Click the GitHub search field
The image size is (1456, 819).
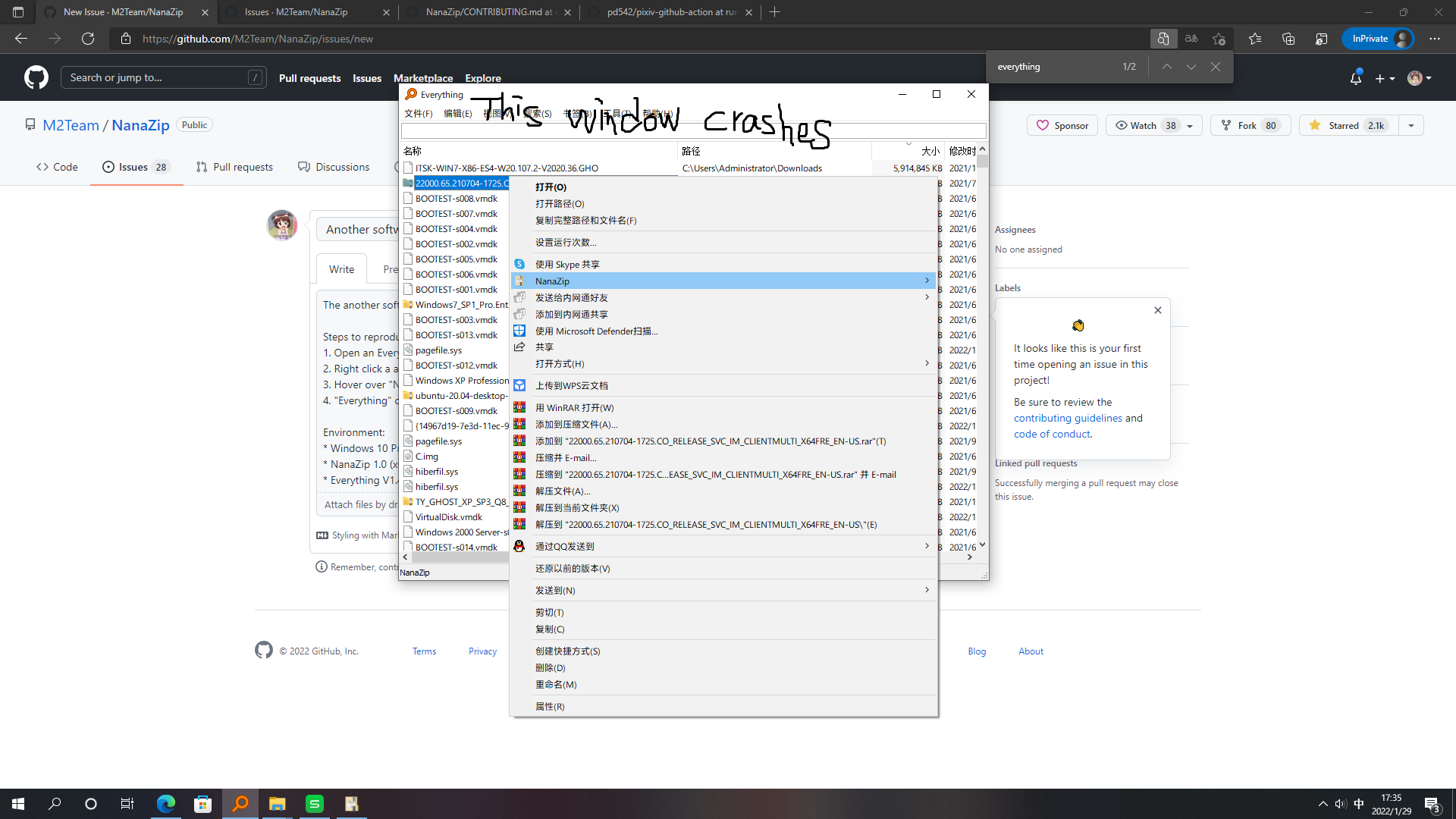[x=163, y=77]
